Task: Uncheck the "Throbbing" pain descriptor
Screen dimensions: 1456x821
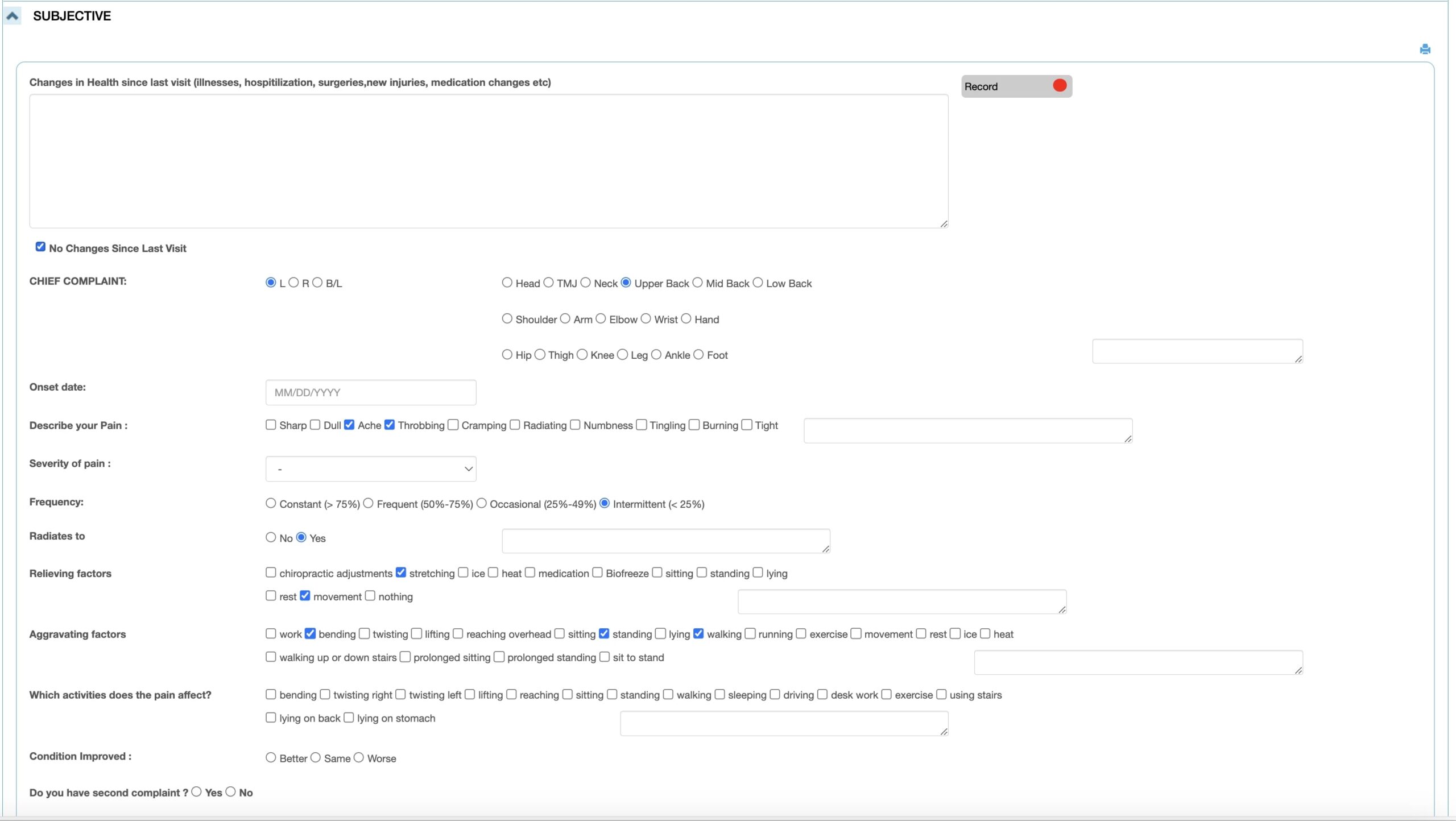Action: pyautogui.click(x=390, y=424)
